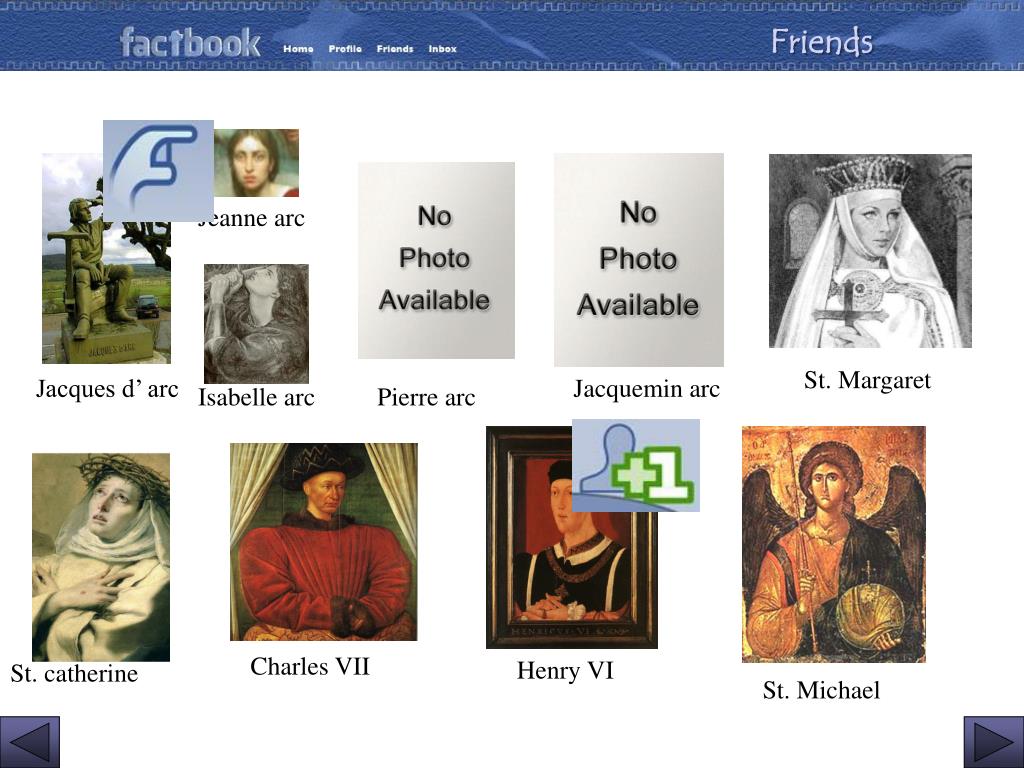The width and height of the screenshot is (1024, 768).
Task: Click the factbook logo
Action: (190, 43)
